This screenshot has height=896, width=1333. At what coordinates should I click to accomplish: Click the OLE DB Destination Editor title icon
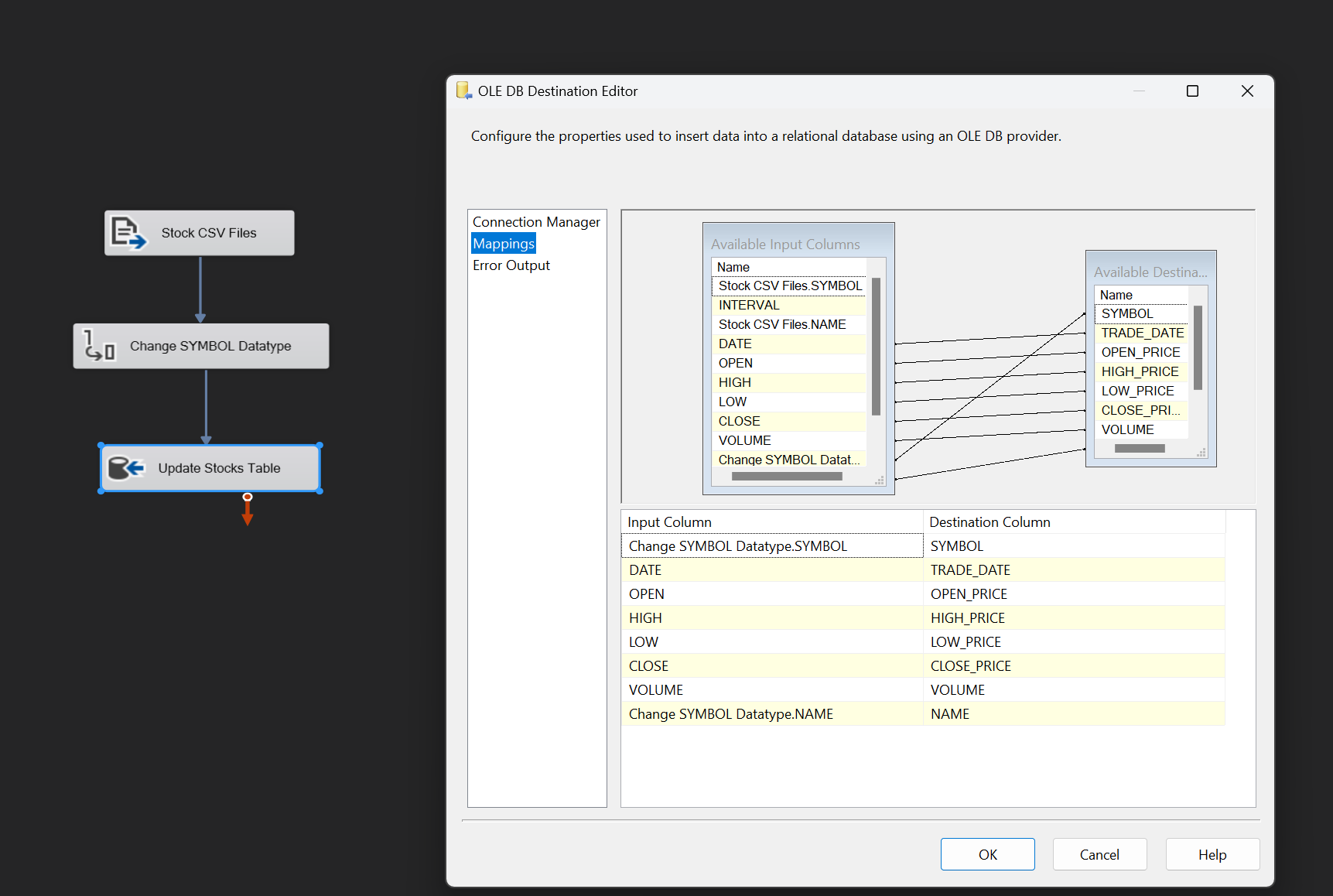[464, 91]
